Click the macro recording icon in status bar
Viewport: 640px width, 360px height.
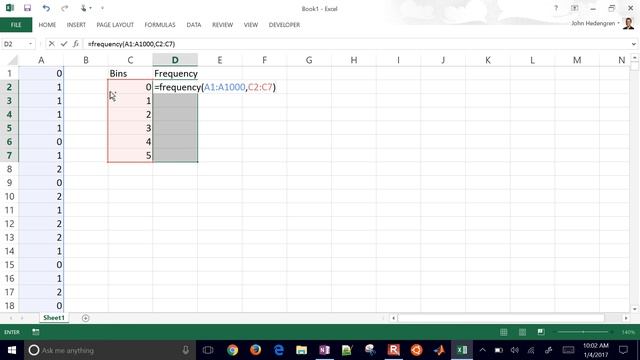36,332
